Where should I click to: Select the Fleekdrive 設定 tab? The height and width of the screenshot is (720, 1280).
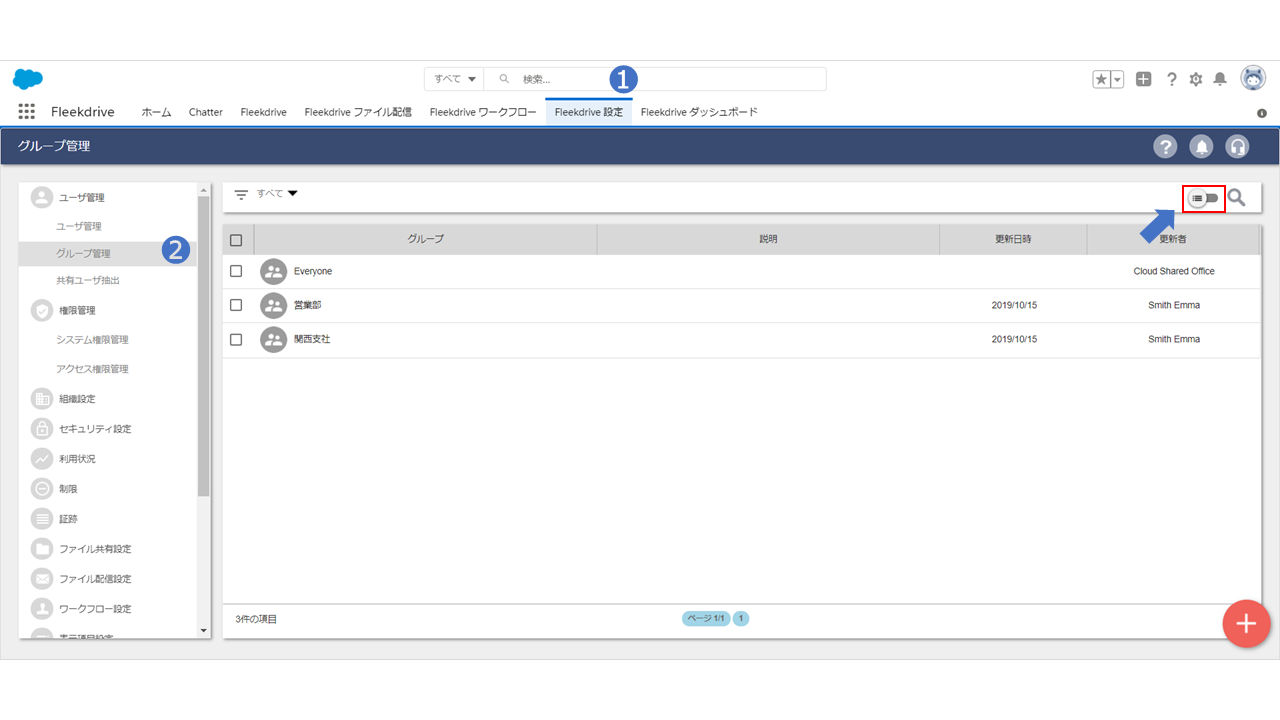tap(588, 112)
